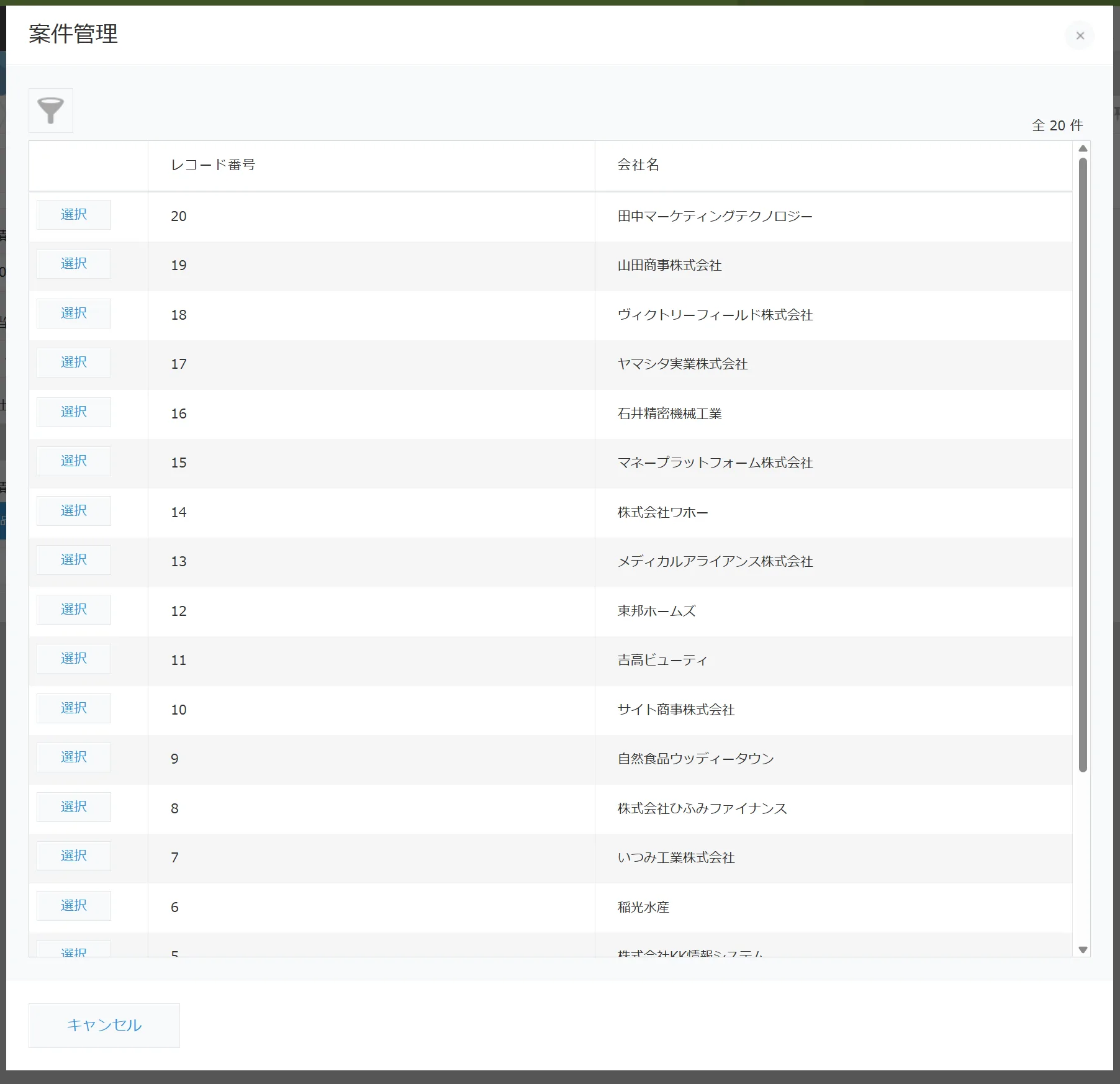
Task: Click 選択 for 株式会社ひふみファイナンス
Action: tap(74, 807)
